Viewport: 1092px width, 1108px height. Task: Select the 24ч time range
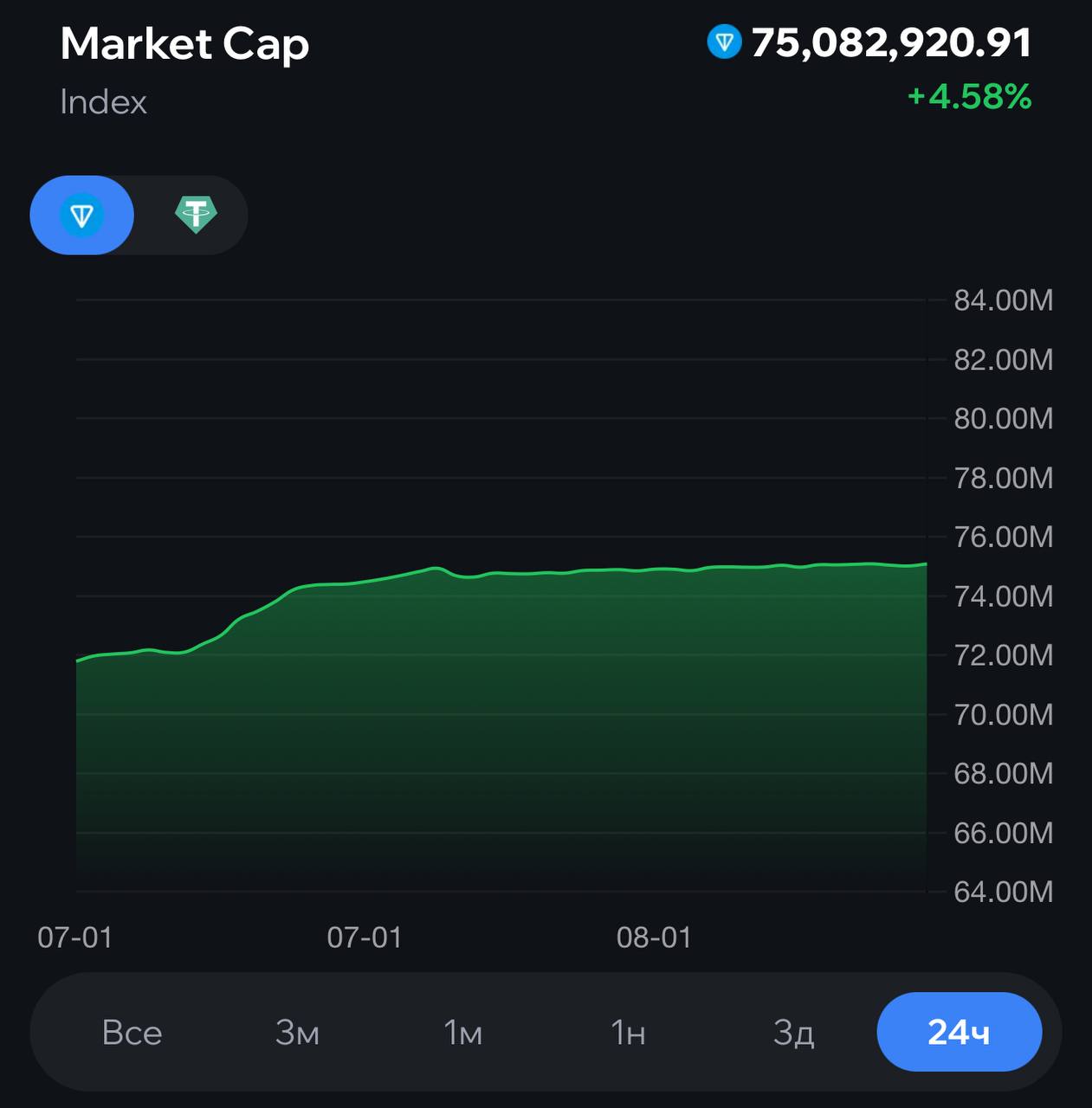click(x=959, y=1033)
